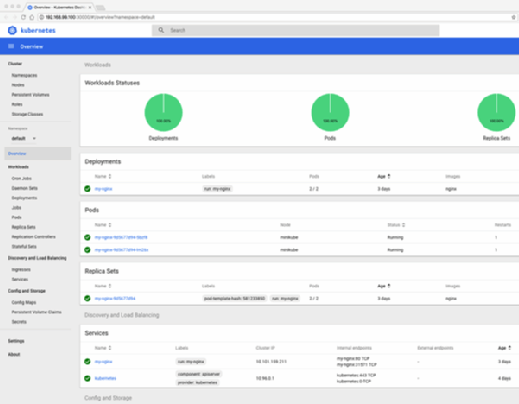Open Stateful Sets in sidebar
519x404 pixels.
24,247
